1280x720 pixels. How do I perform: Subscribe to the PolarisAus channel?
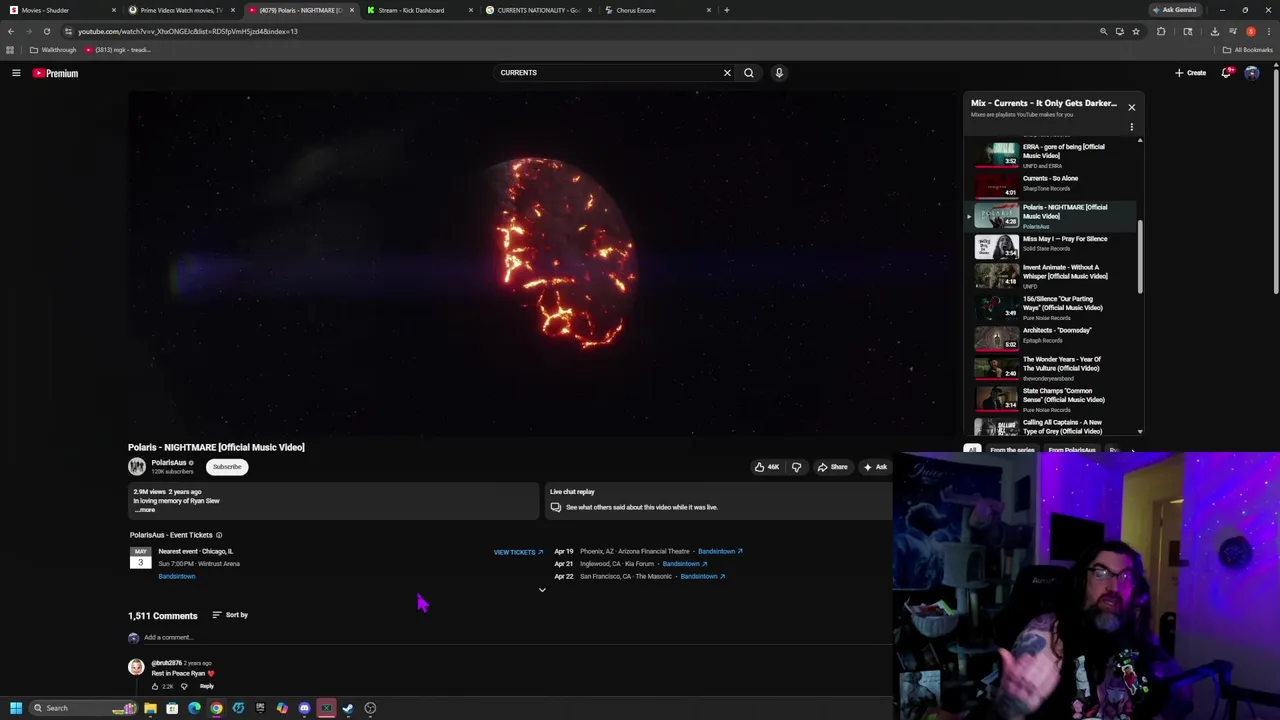(x=227, y=467)
